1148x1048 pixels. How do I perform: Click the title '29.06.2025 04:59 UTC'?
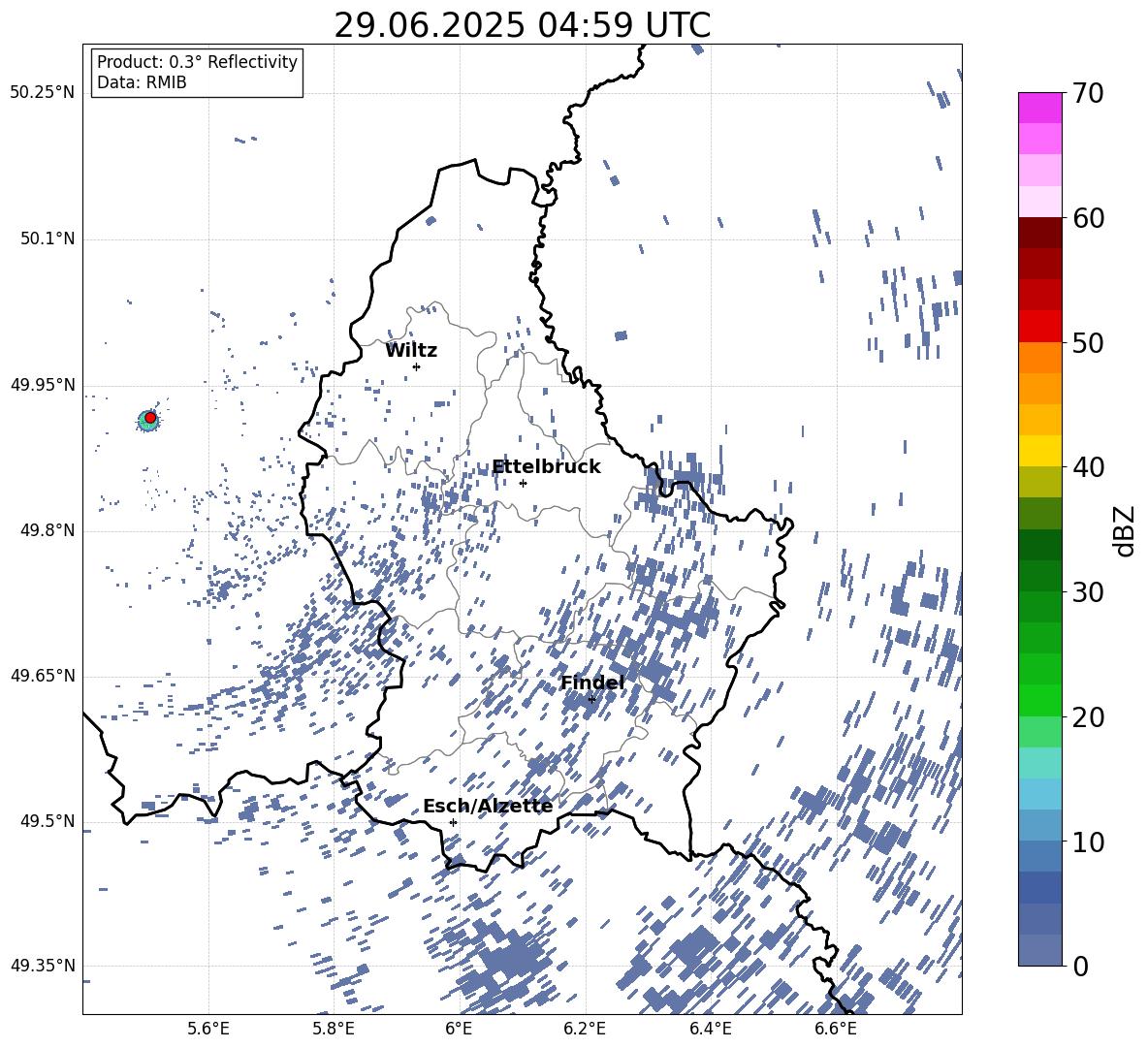click(x=522, y=25)
